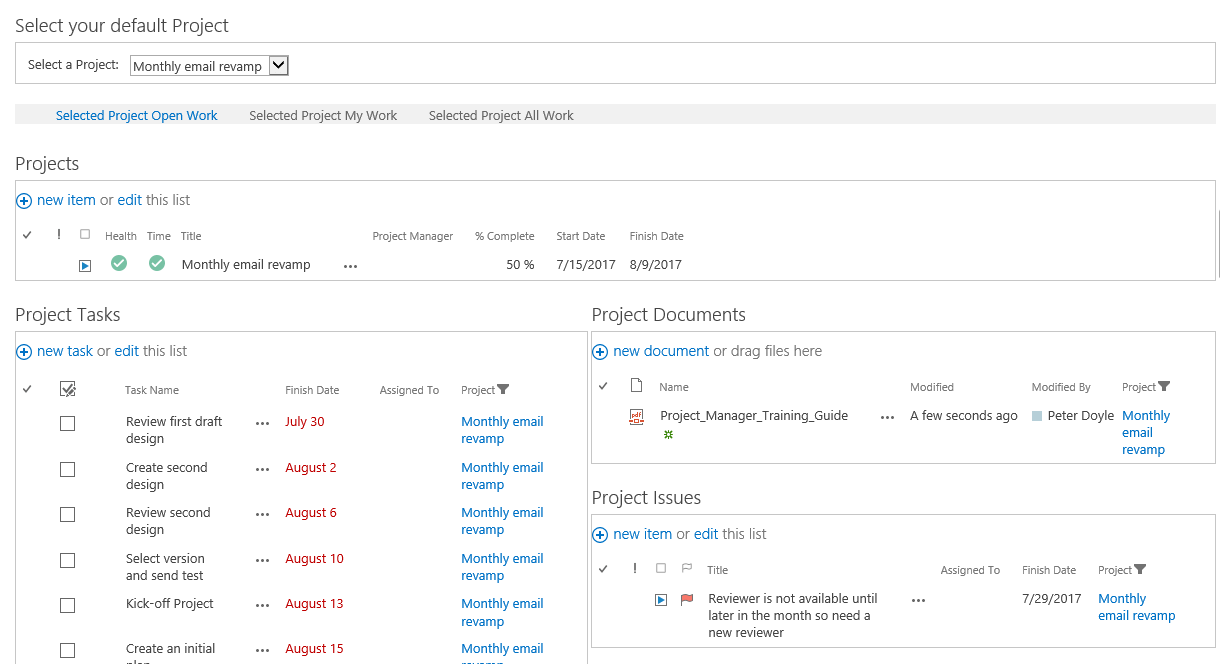Switch to Selected Project My Work view
Screen dimensions: 1220x664
323,116
